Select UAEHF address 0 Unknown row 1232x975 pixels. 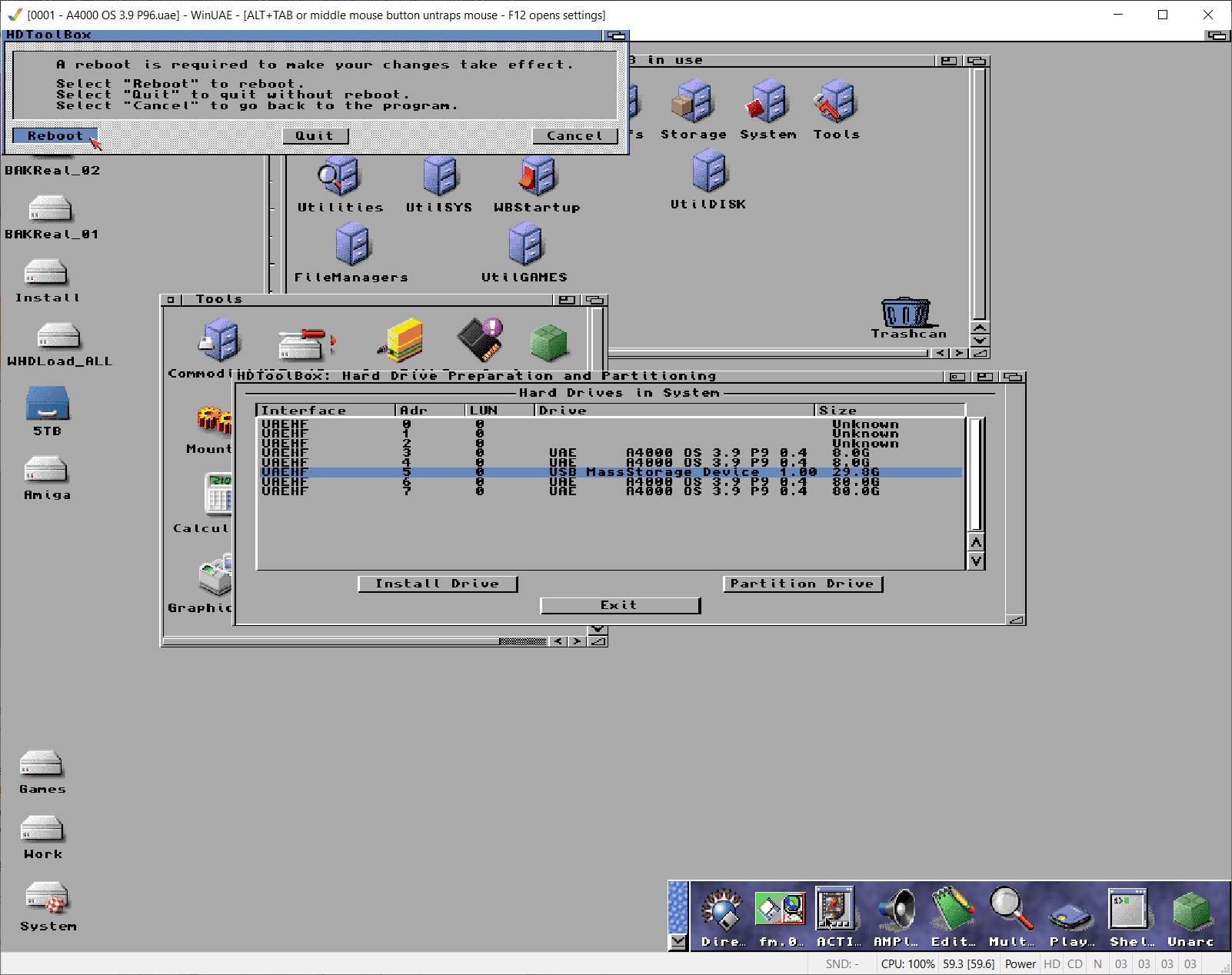[x=611, y=424]
